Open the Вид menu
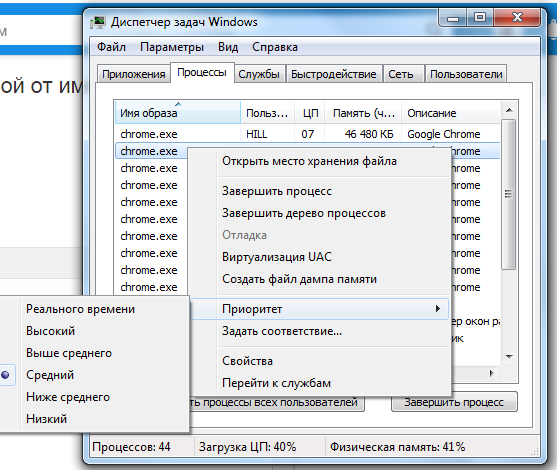The image size is (557, 470). coord(228,47)
